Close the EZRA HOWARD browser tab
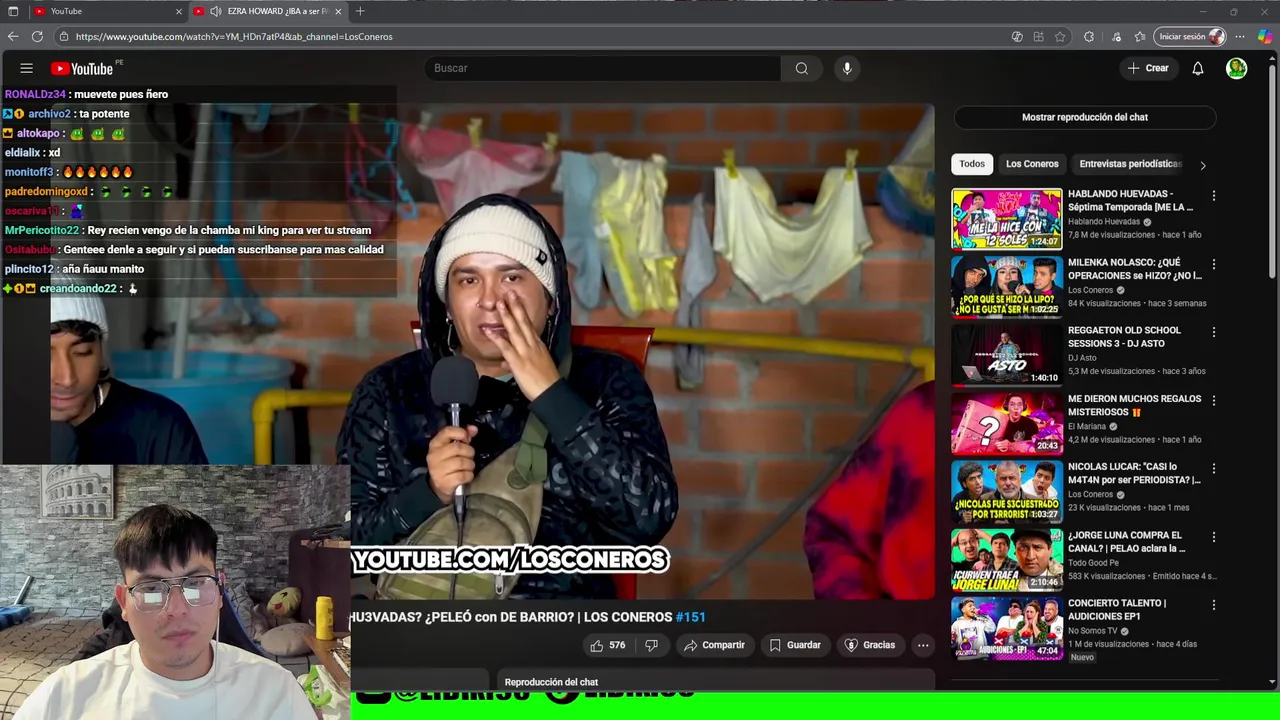The image size is (1280, 720). click(x=338, y=11)
